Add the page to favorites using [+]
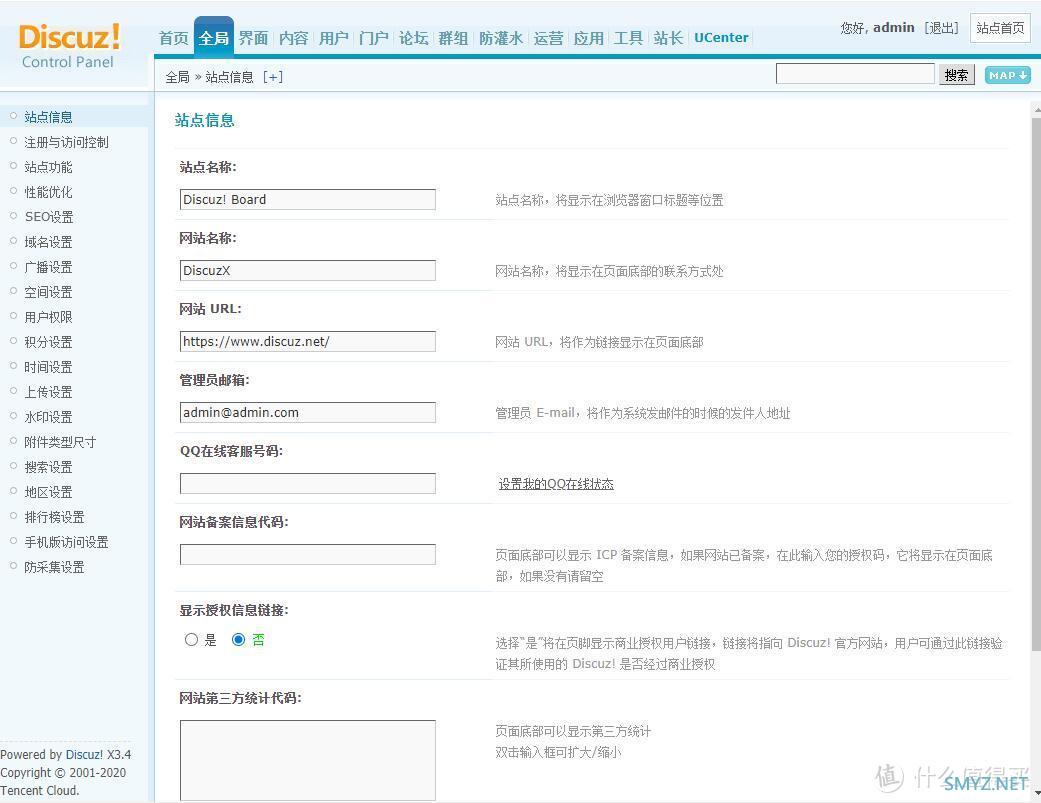The height and width of the screenshot is (803, 1041). pyautogui.click(x=272, y=77)
